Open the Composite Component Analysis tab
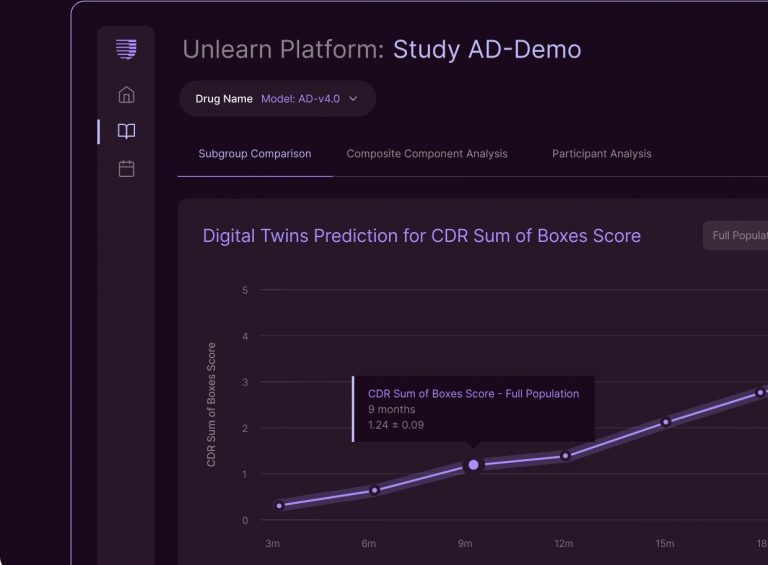The width and height of the screenshot is (768, 565). click(427, 154)
